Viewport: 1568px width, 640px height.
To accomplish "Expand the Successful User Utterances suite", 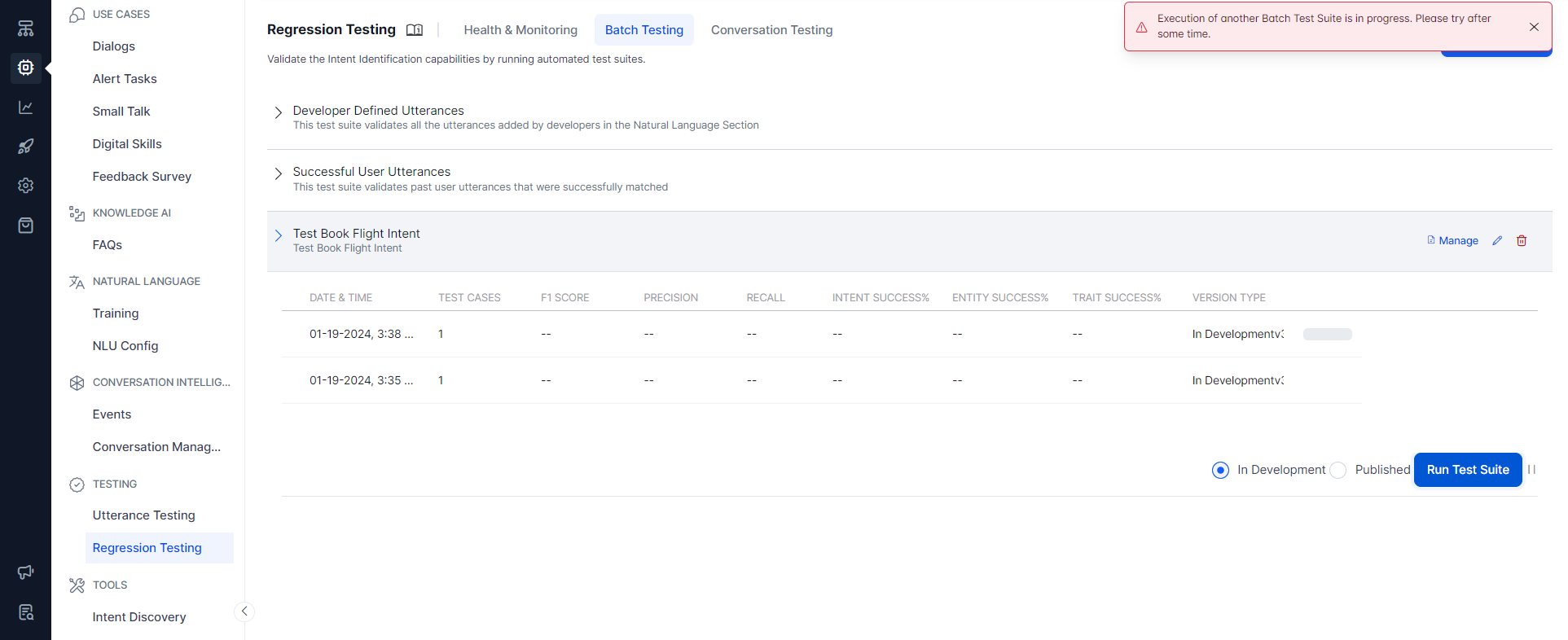I will [x=279, y=173].
